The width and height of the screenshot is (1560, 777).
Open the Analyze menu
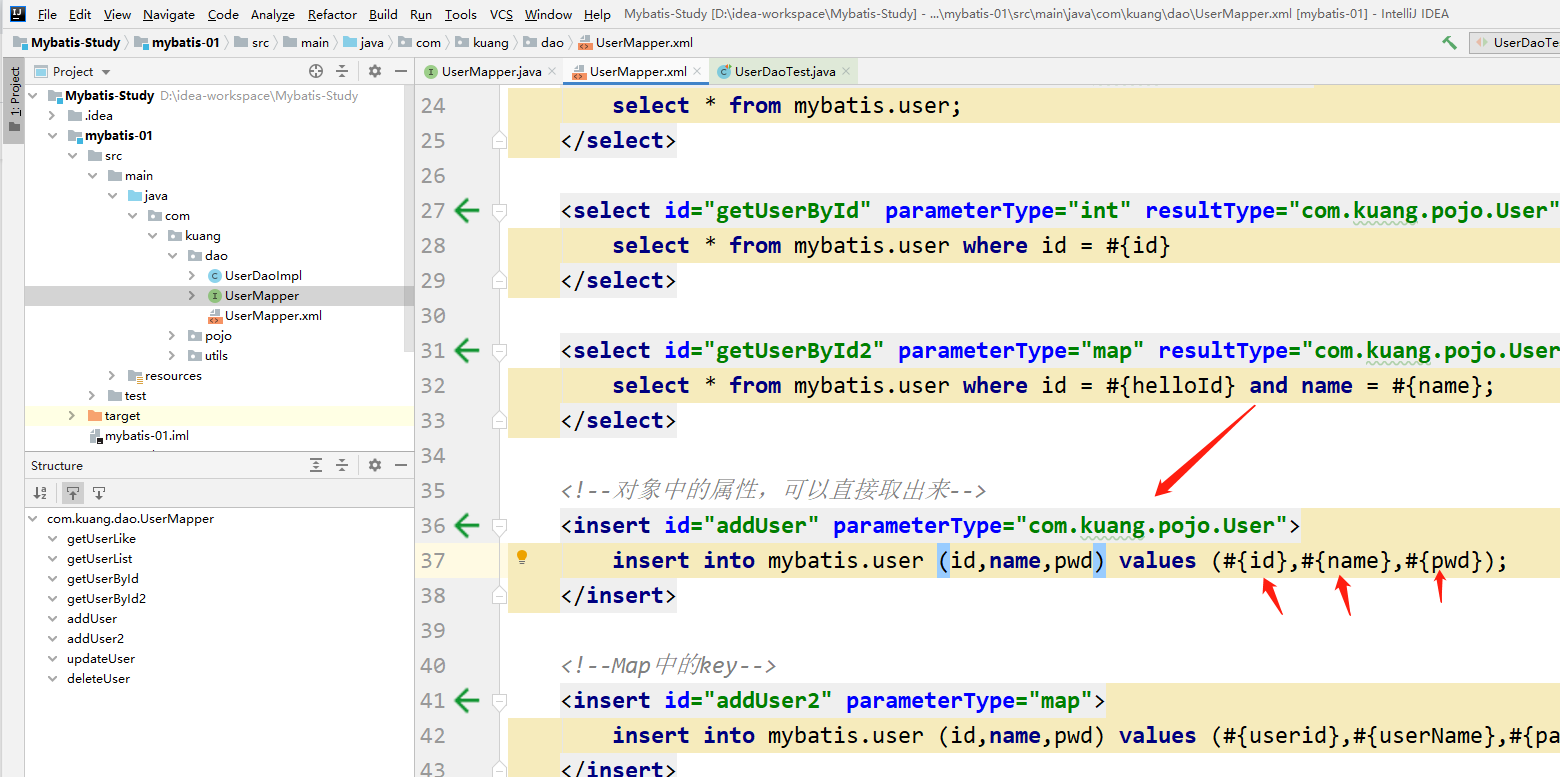click(x=273, y=14)
